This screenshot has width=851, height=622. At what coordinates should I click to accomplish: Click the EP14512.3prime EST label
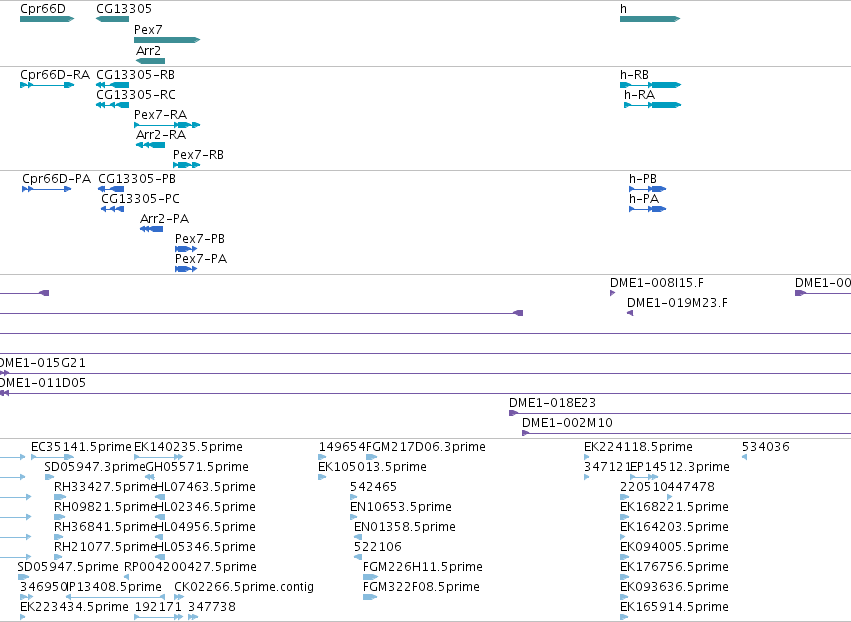[680, 467]
